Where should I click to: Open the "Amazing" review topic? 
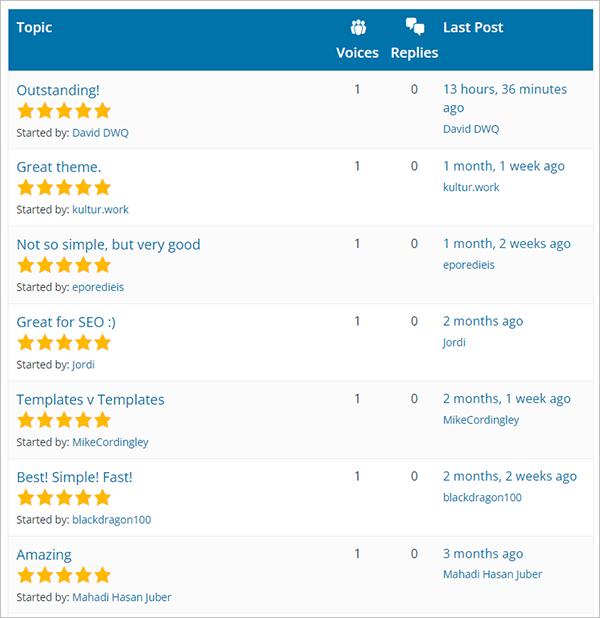(44, 554)
